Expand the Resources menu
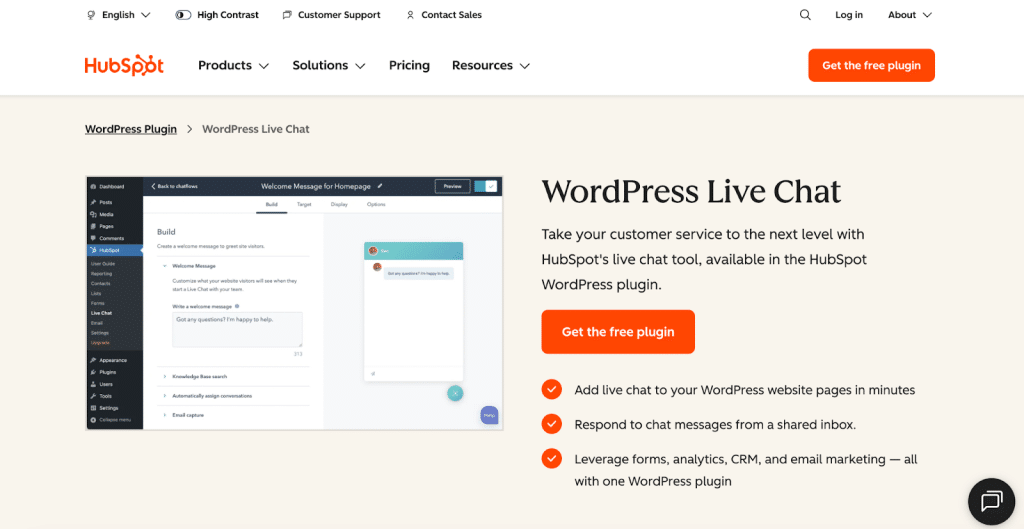Image resolution: width=1024 pixels, height=529 pixels. pyautogui.click(x=491, y=65)
